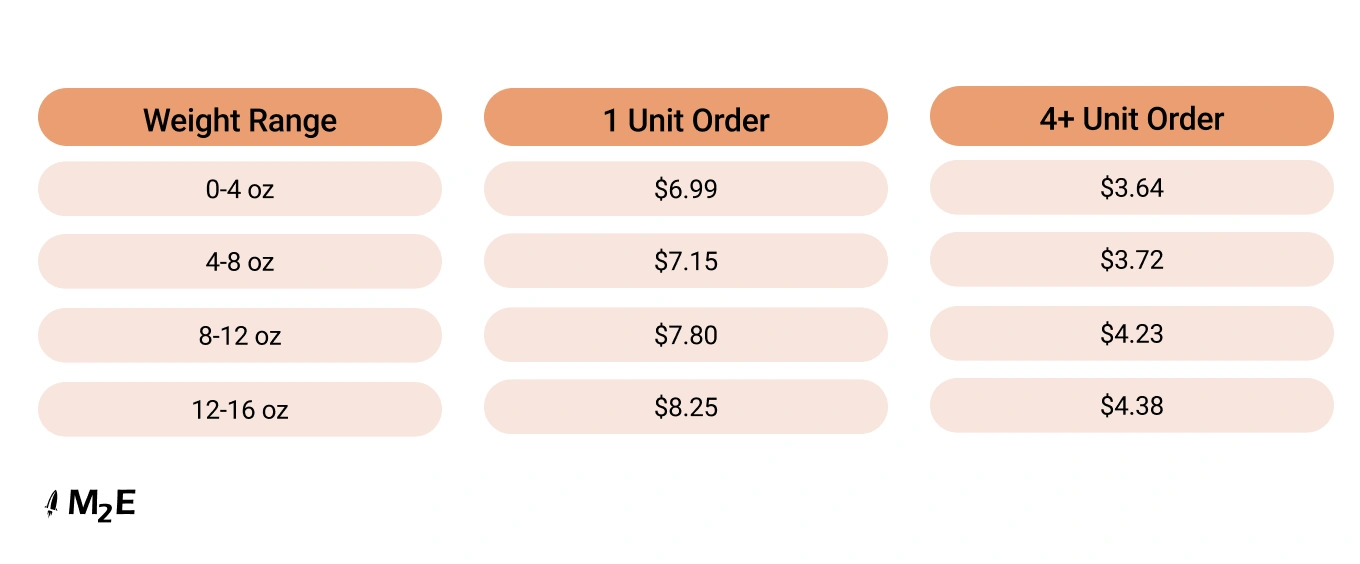The height and width of the screenshot is (564, 1360).
Task: Click the subscript 2 in the logo
Action: (x=104, y=513)
